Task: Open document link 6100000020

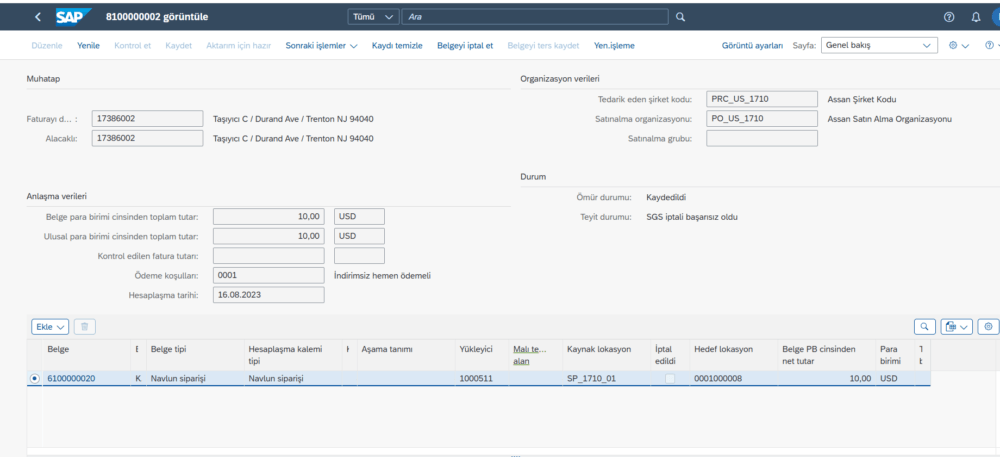Action: [x=71, y=379]
